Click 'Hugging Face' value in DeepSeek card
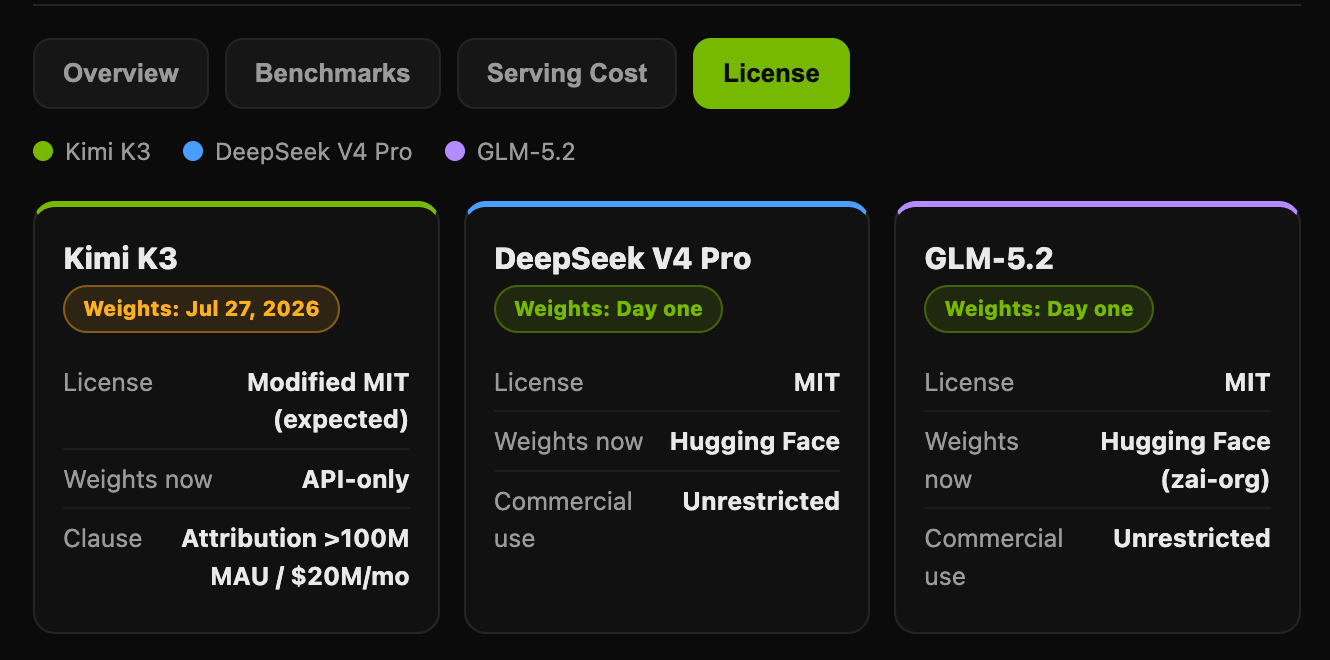This screenshot has height=660, width=1330. pos(755,442)
